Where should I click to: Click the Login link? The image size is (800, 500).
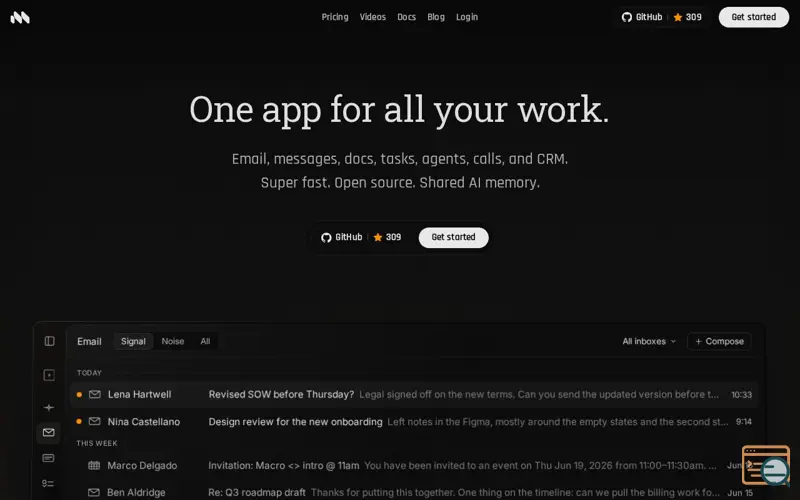(467, 17)
